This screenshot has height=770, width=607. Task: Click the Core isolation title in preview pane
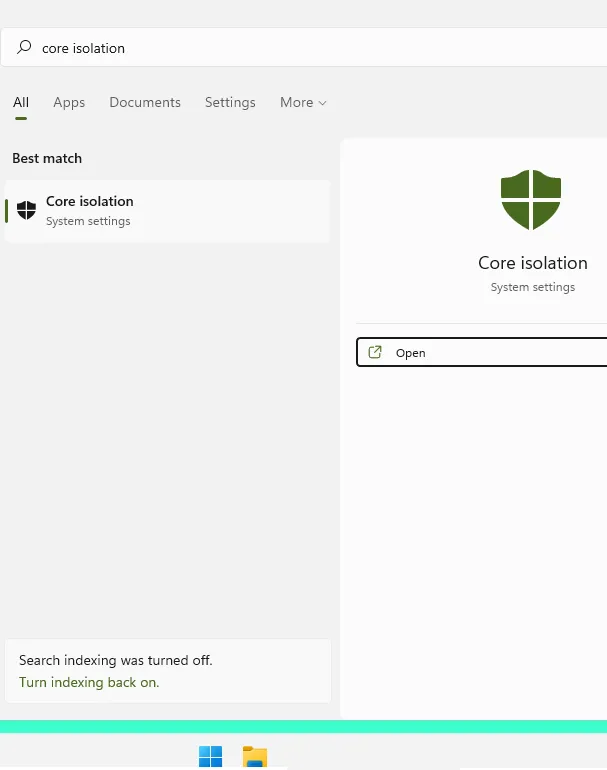click(532, 263)
